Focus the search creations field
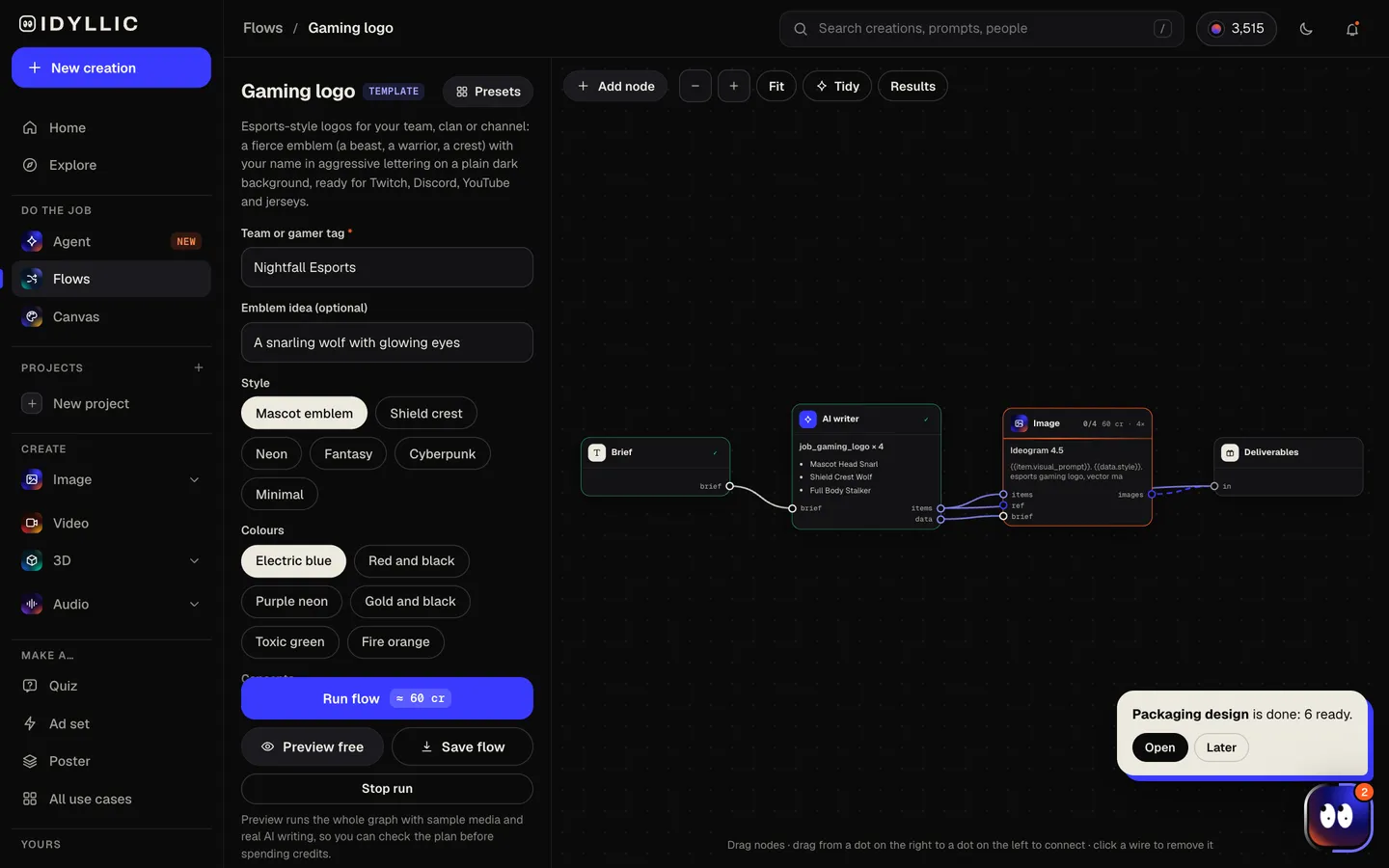 (981, 29)
